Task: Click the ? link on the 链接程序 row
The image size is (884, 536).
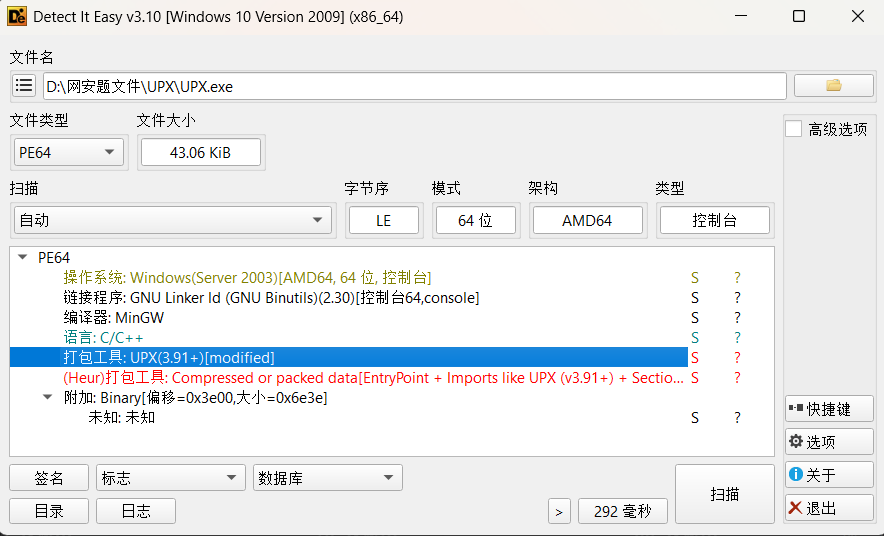Action: tap(737, 298)
